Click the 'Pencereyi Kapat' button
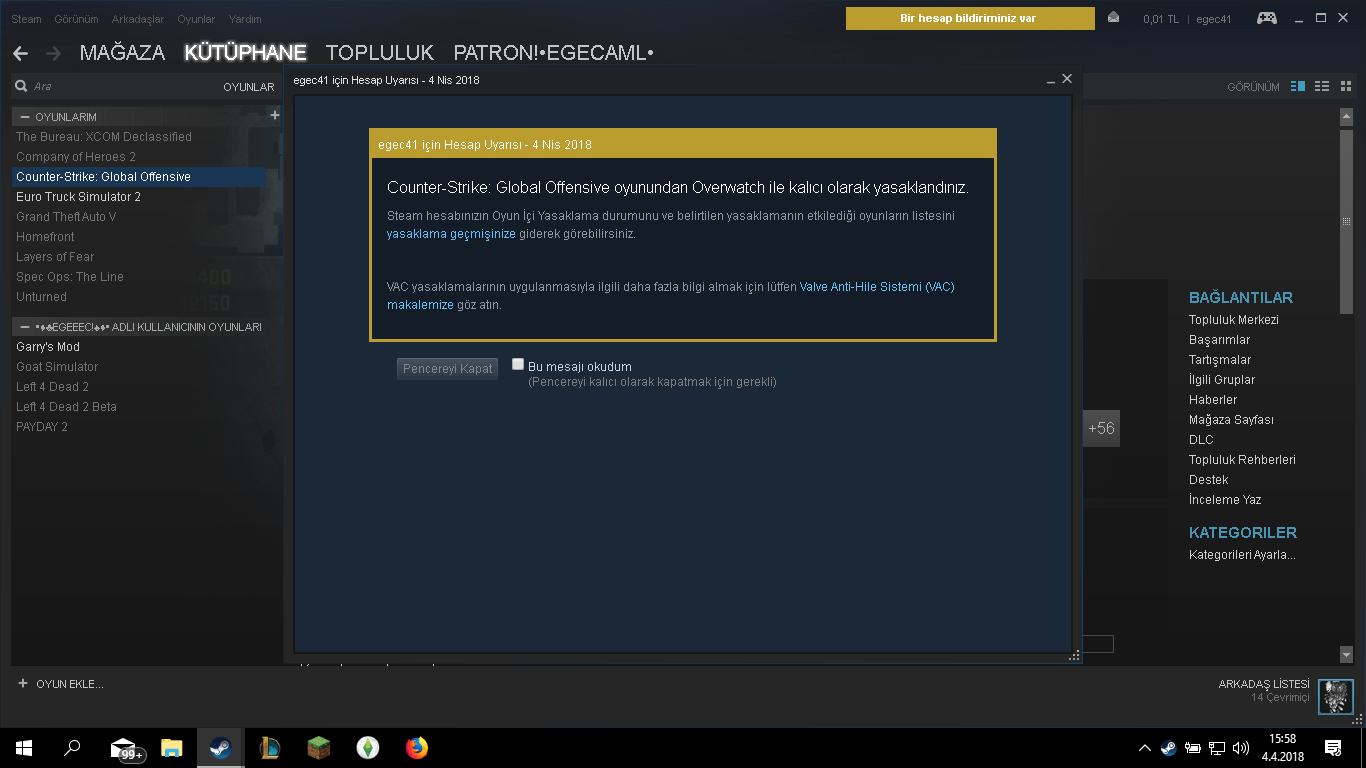 coord(447,369)
